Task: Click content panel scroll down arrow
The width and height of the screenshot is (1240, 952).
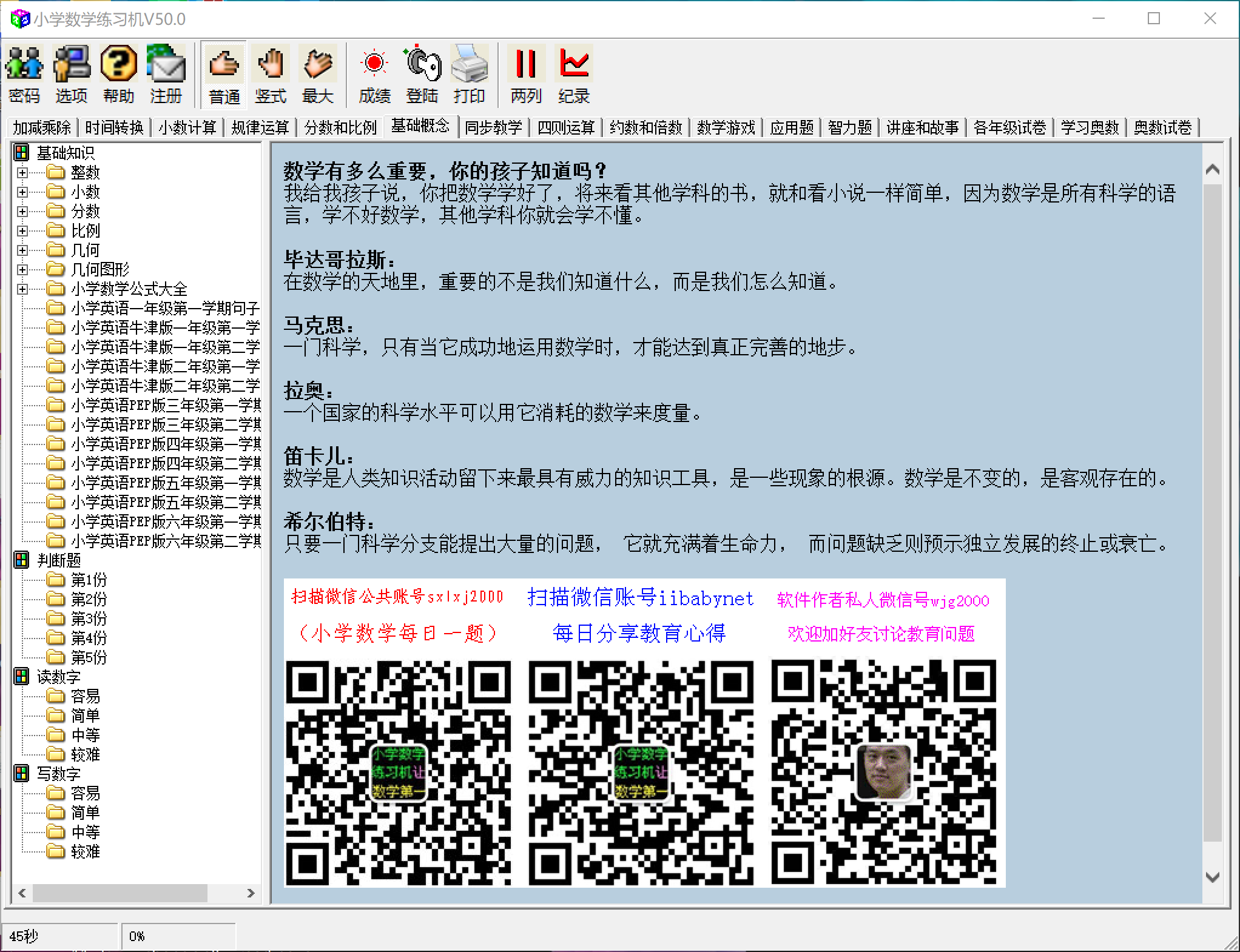Action: click(x=1213, y=877)
